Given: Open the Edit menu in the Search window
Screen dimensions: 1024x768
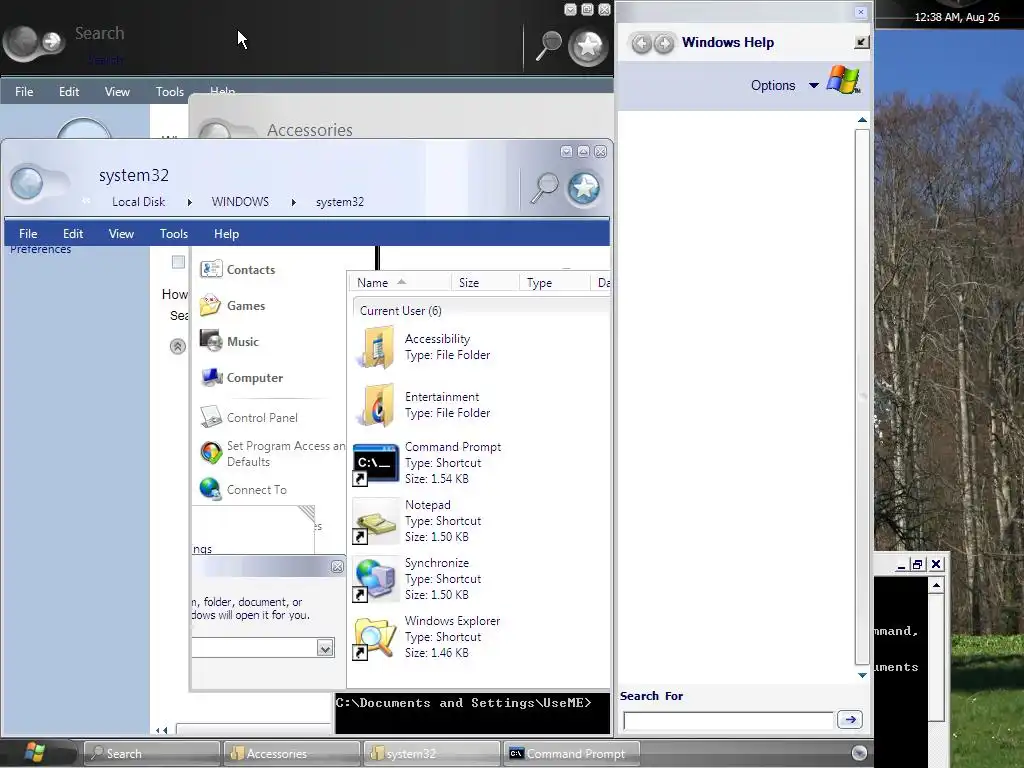Looking at the screenshot, I should tap(69, 92).
